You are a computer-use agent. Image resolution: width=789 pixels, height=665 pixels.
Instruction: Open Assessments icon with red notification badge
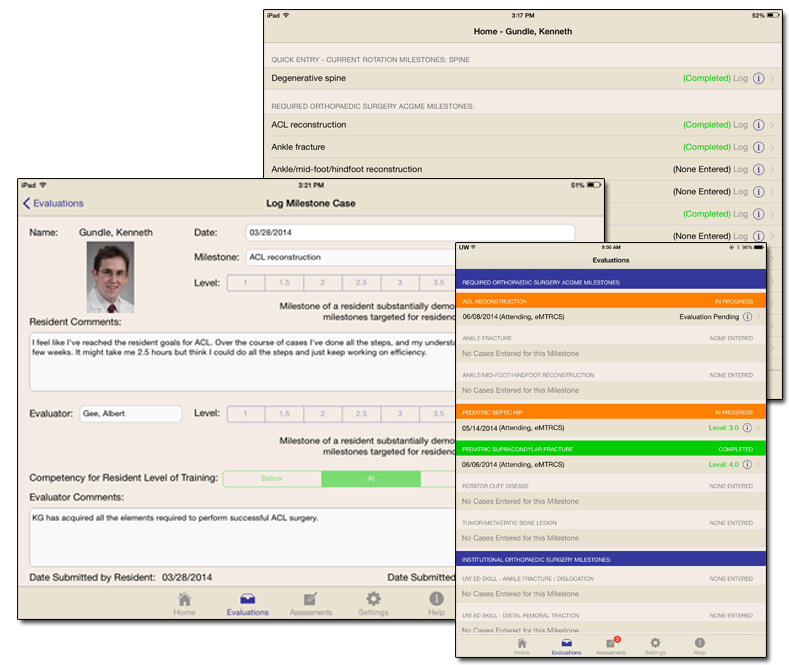click(x=611, y=645)
